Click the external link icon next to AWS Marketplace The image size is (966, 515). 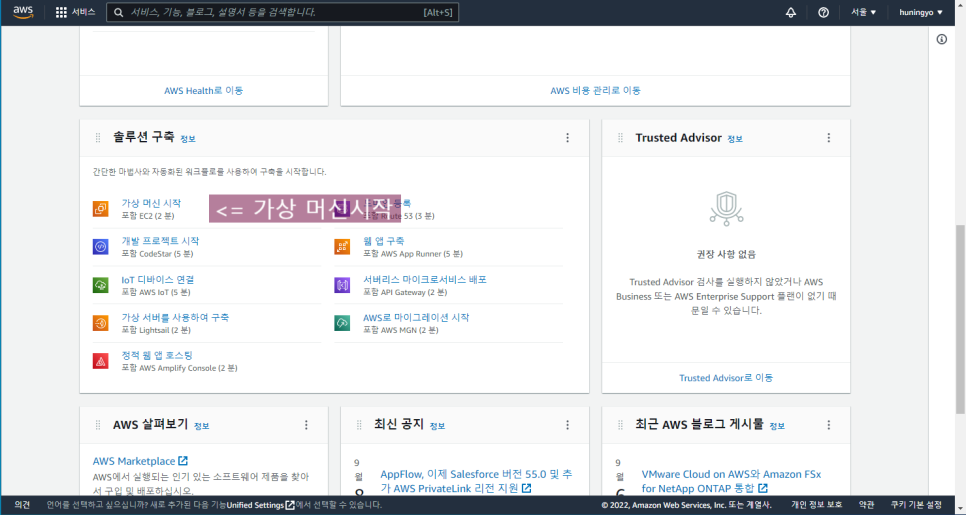tap(183, 461)
